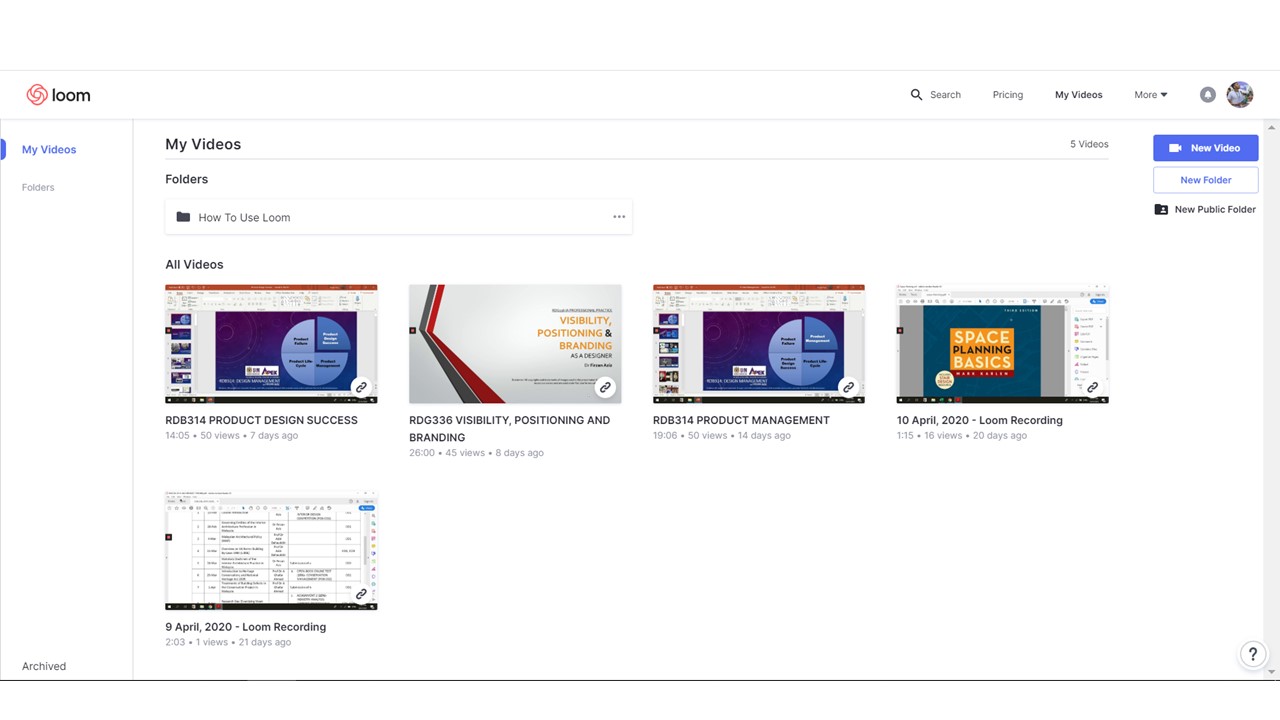Play Visibility, Positioning & Branding thumbnail
Screen dimensions: 1280x720
(515, 344)
